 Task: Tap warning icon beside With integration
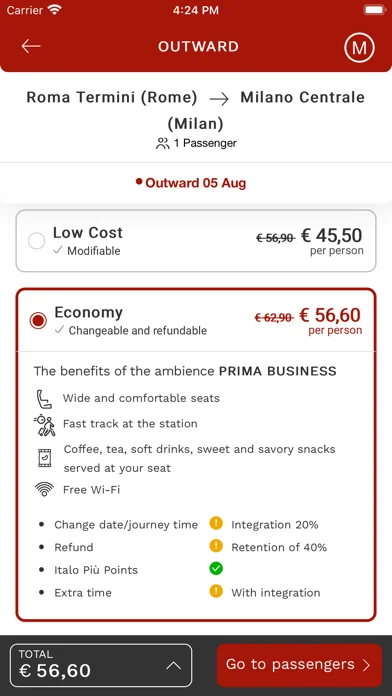[x=216, y=592]
